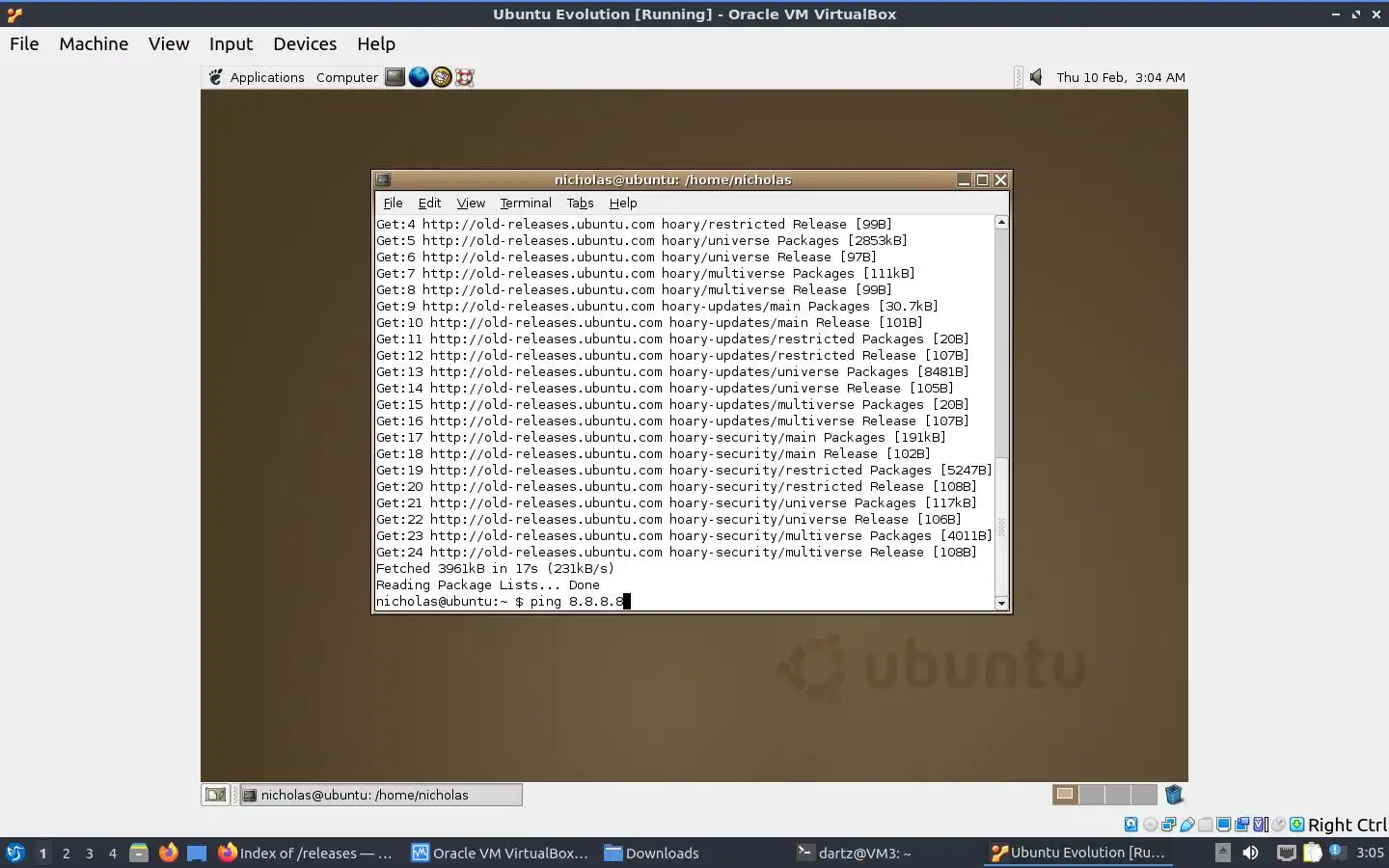Switch to second guest workspace

(x=1092, y=795)
